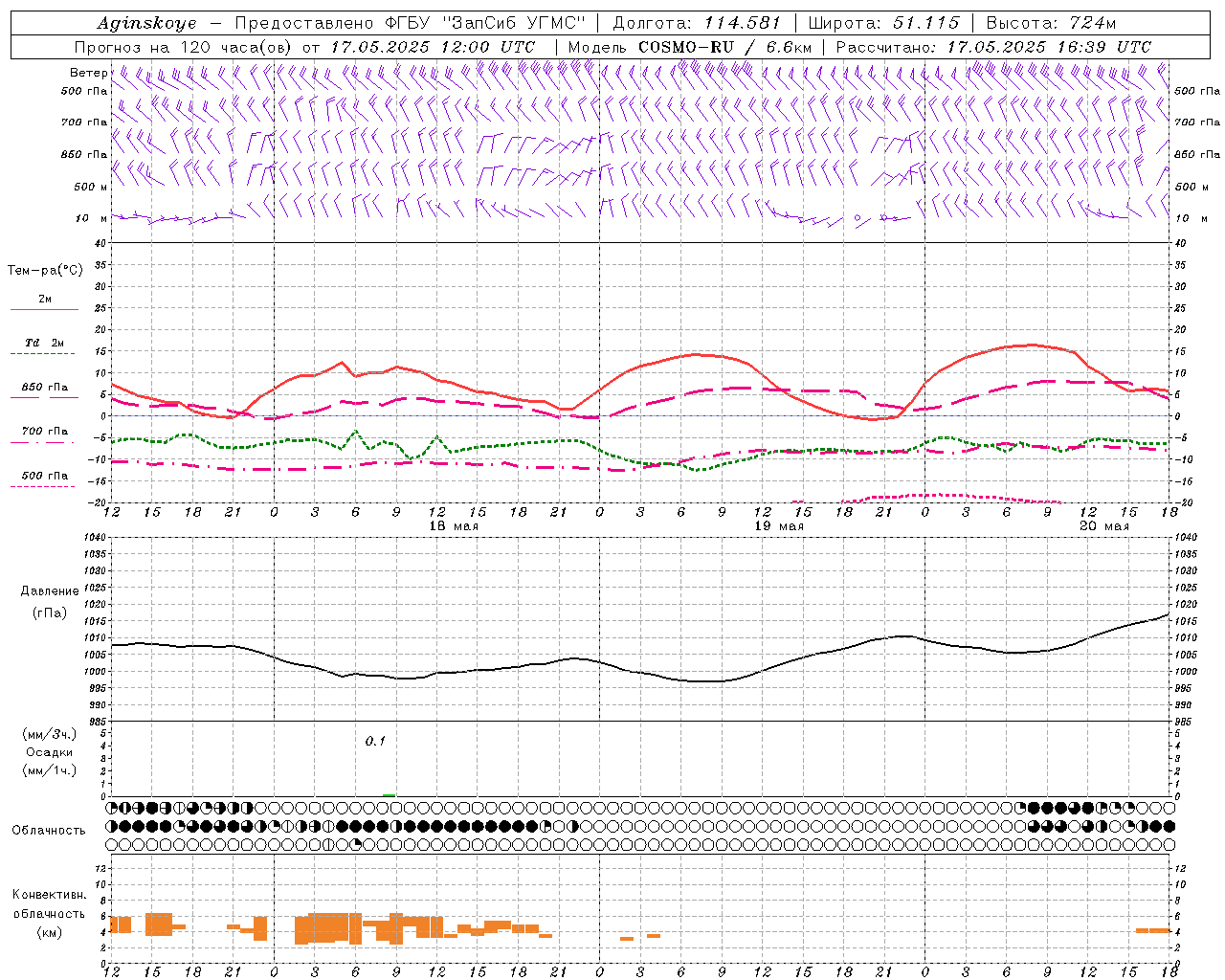Click the dashed line sample under Td 2м
1225x980 pixels.
point(43,354)
